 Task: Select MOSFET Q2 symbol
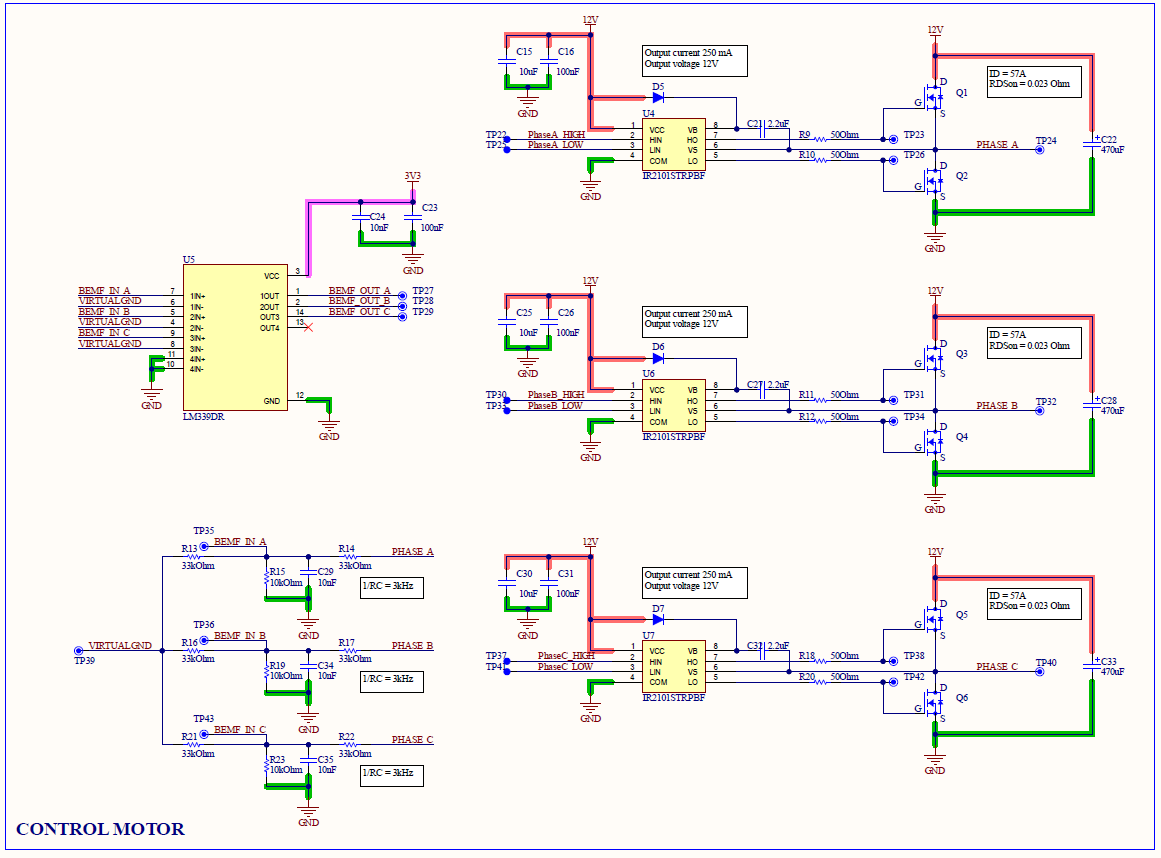tap(933, 180)
